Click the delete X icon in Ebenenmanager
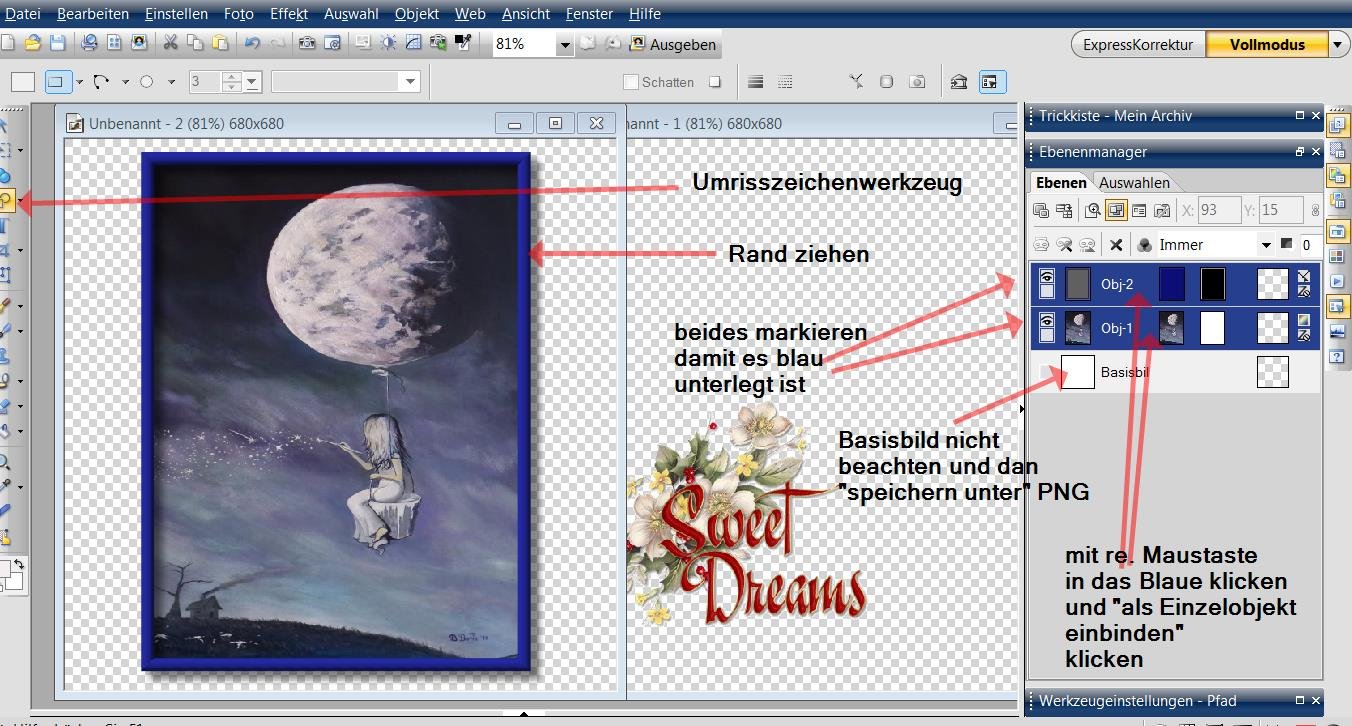 click(x=1117, y=245)
